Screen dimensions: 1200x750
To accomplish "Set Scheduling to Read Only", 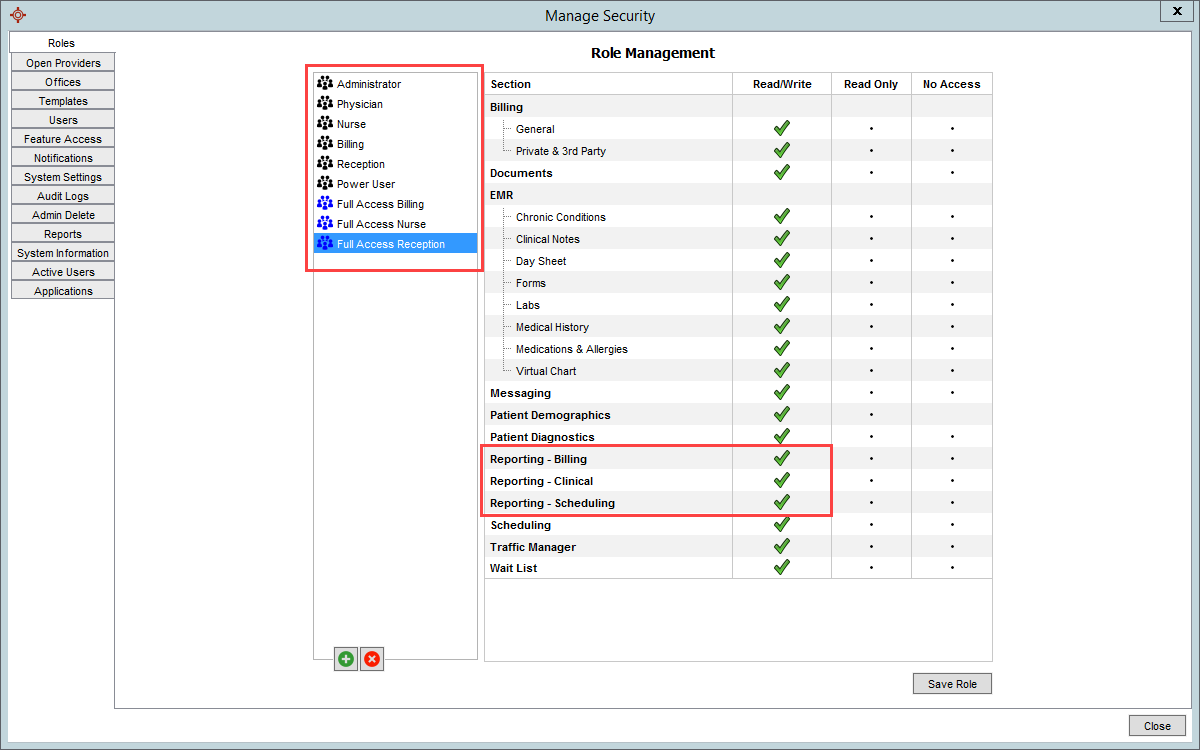I will coord(870,525).
